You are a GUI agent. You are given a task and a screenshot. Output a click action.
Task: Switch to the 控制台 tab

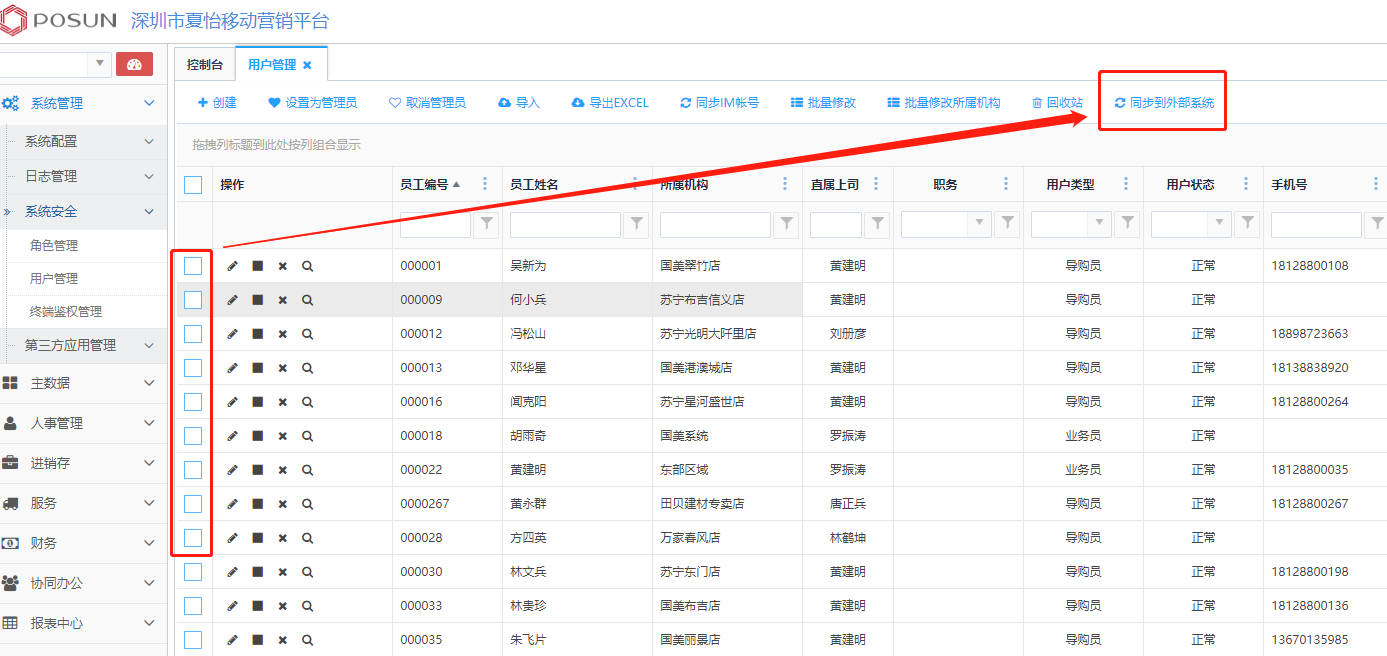click(x=205, y=65)
